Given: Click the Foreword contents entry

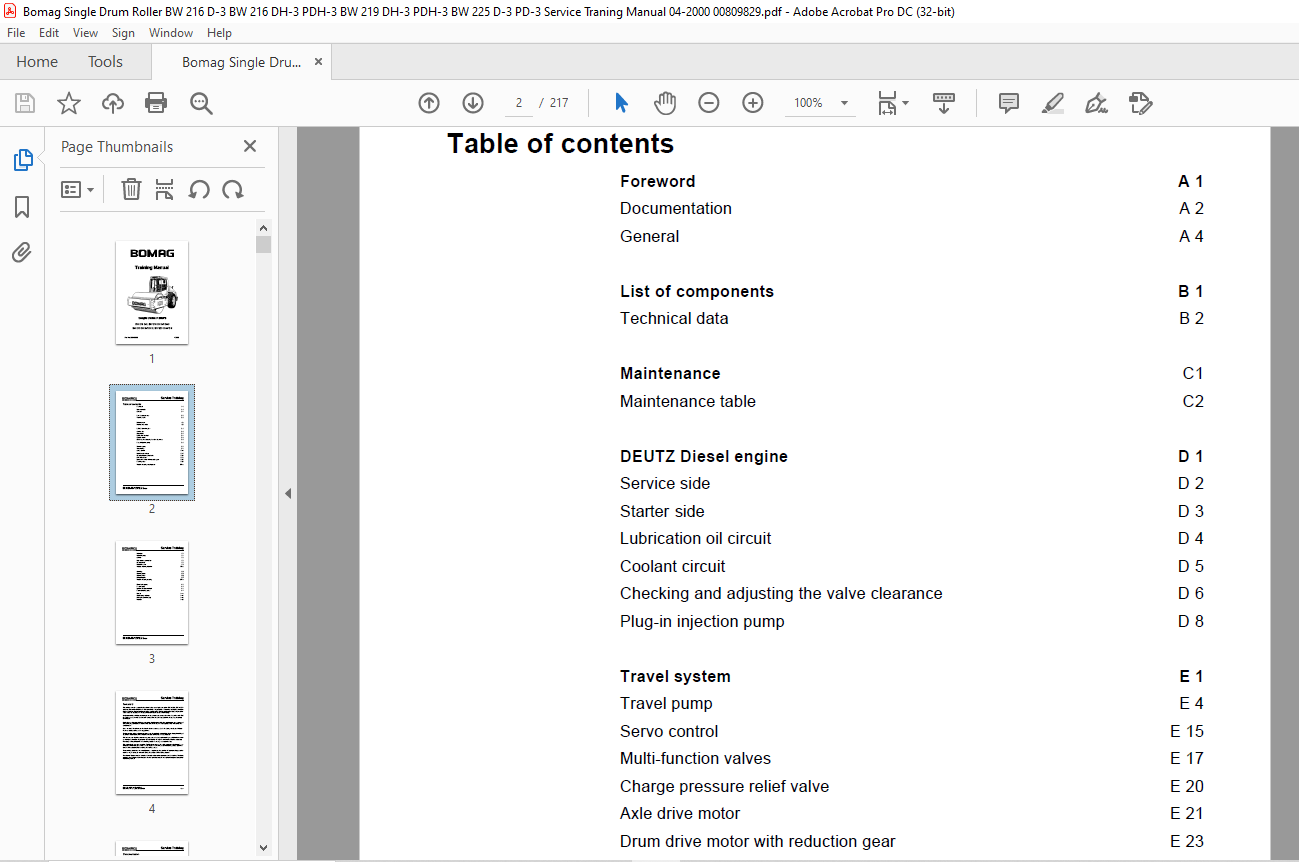Looking at the screenshot, I should coord(657,181).
